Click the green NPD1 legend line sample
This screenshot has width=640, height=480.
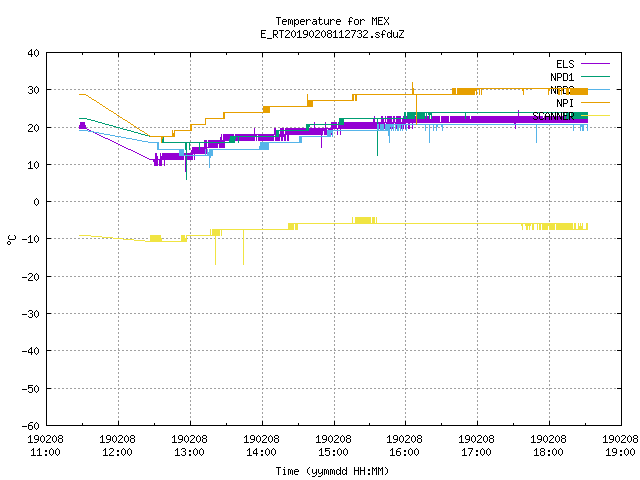click(595, 76)
